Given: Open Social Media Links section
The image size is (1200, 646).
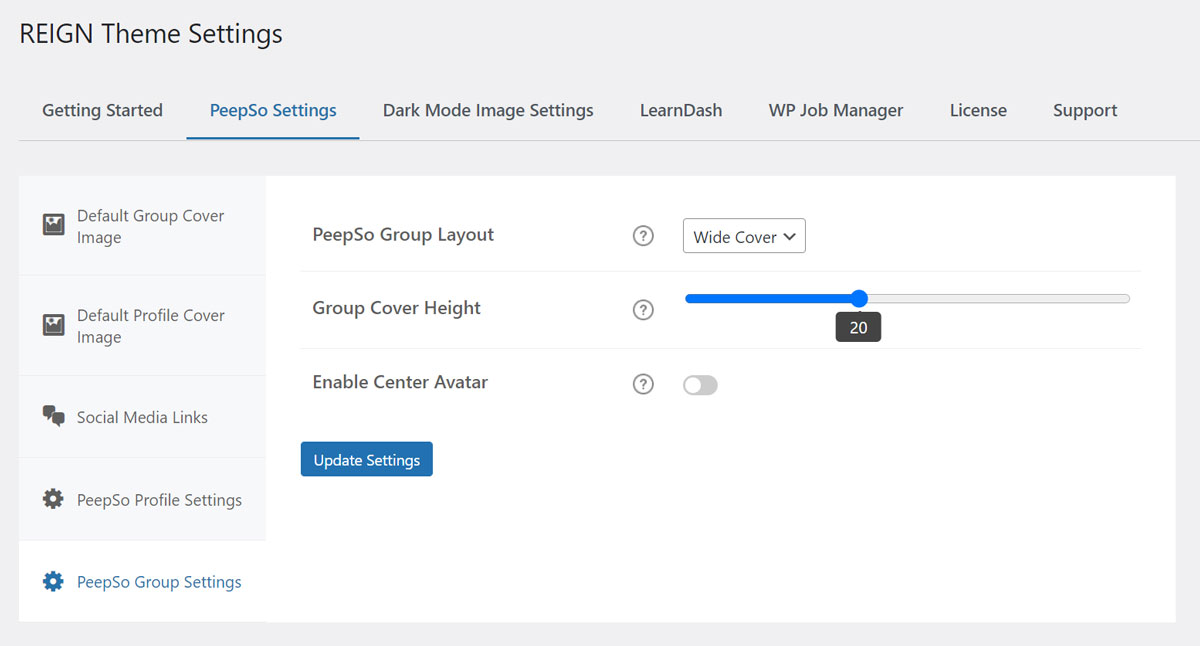Looking at the screenshot, I should coord(142,417).
